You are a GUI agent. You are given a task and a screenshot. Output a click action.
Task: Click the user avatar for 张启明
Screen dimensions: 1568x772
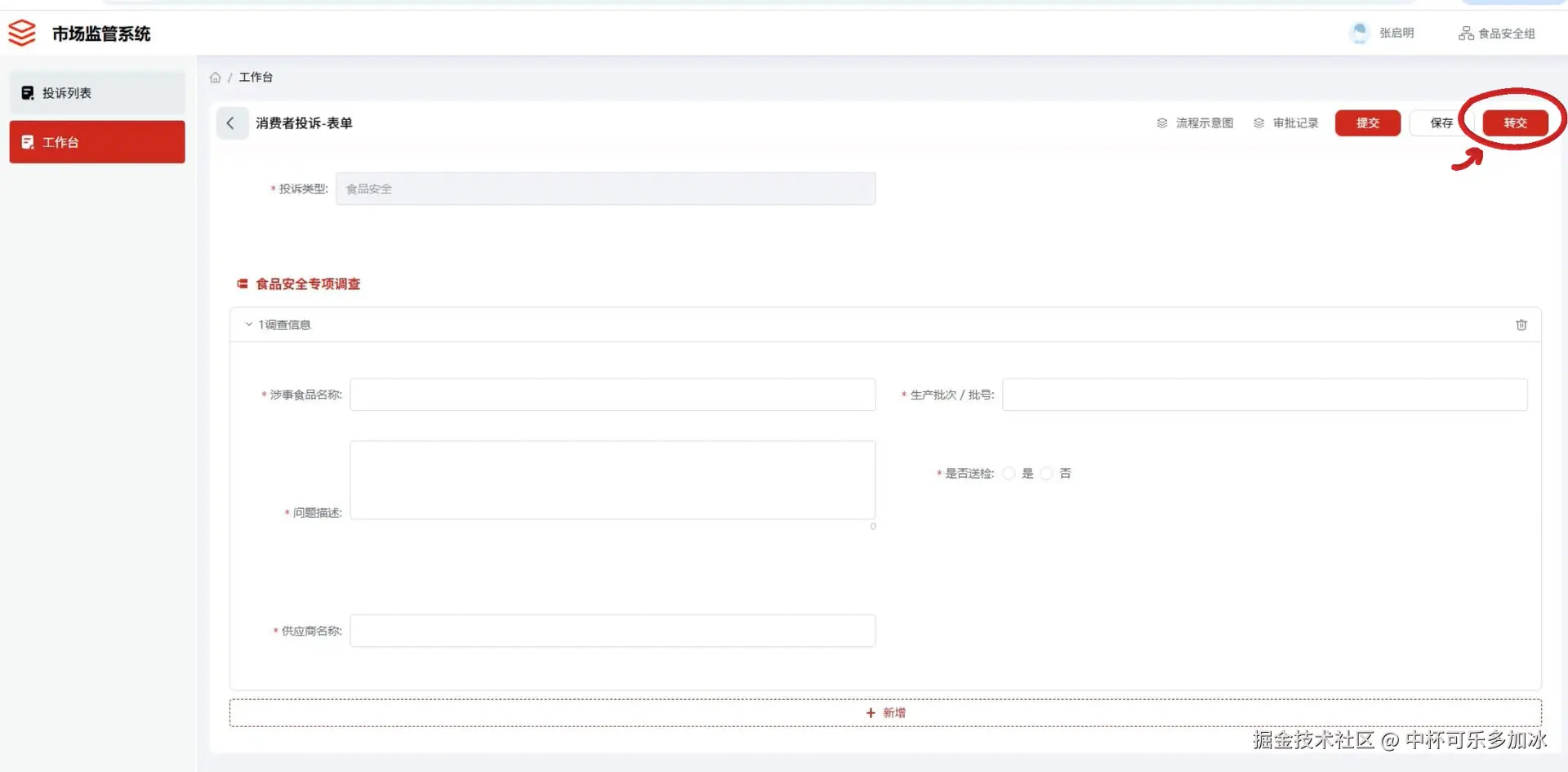tap(1360, 33)
